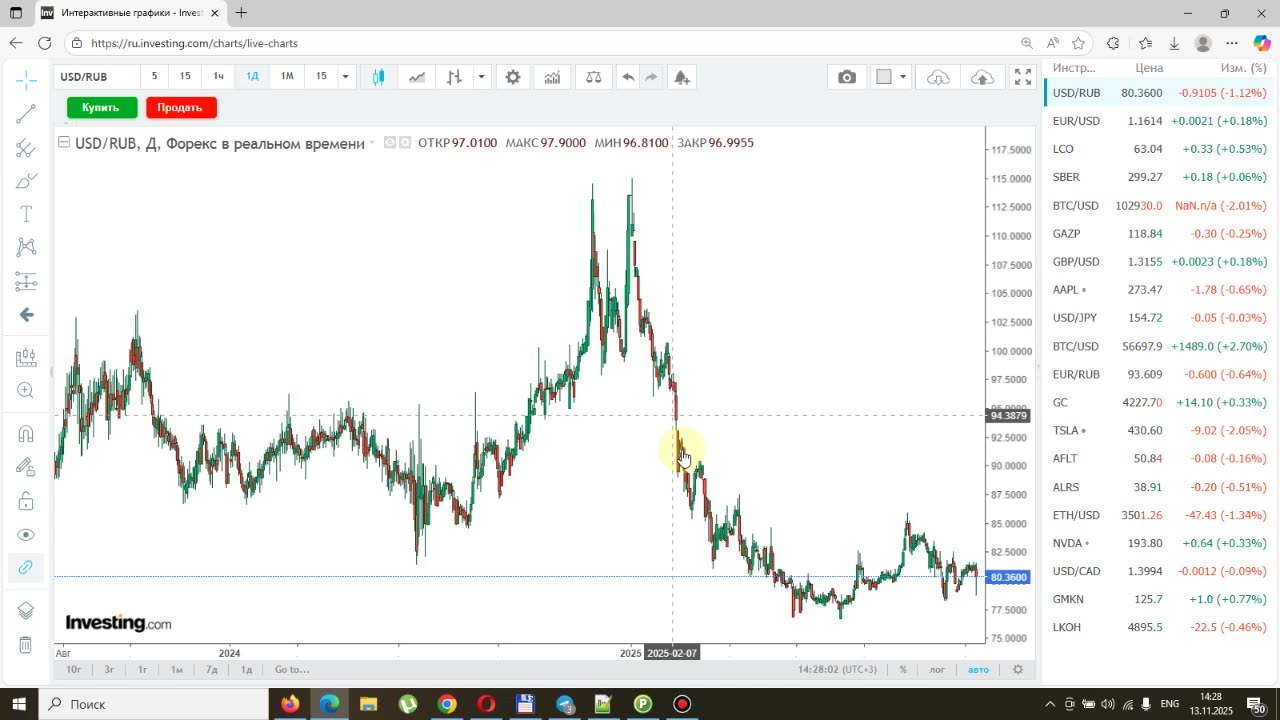Screen dimensions: 1280x720
Task: Toggle percent scale mode
Action: (903, 669)
